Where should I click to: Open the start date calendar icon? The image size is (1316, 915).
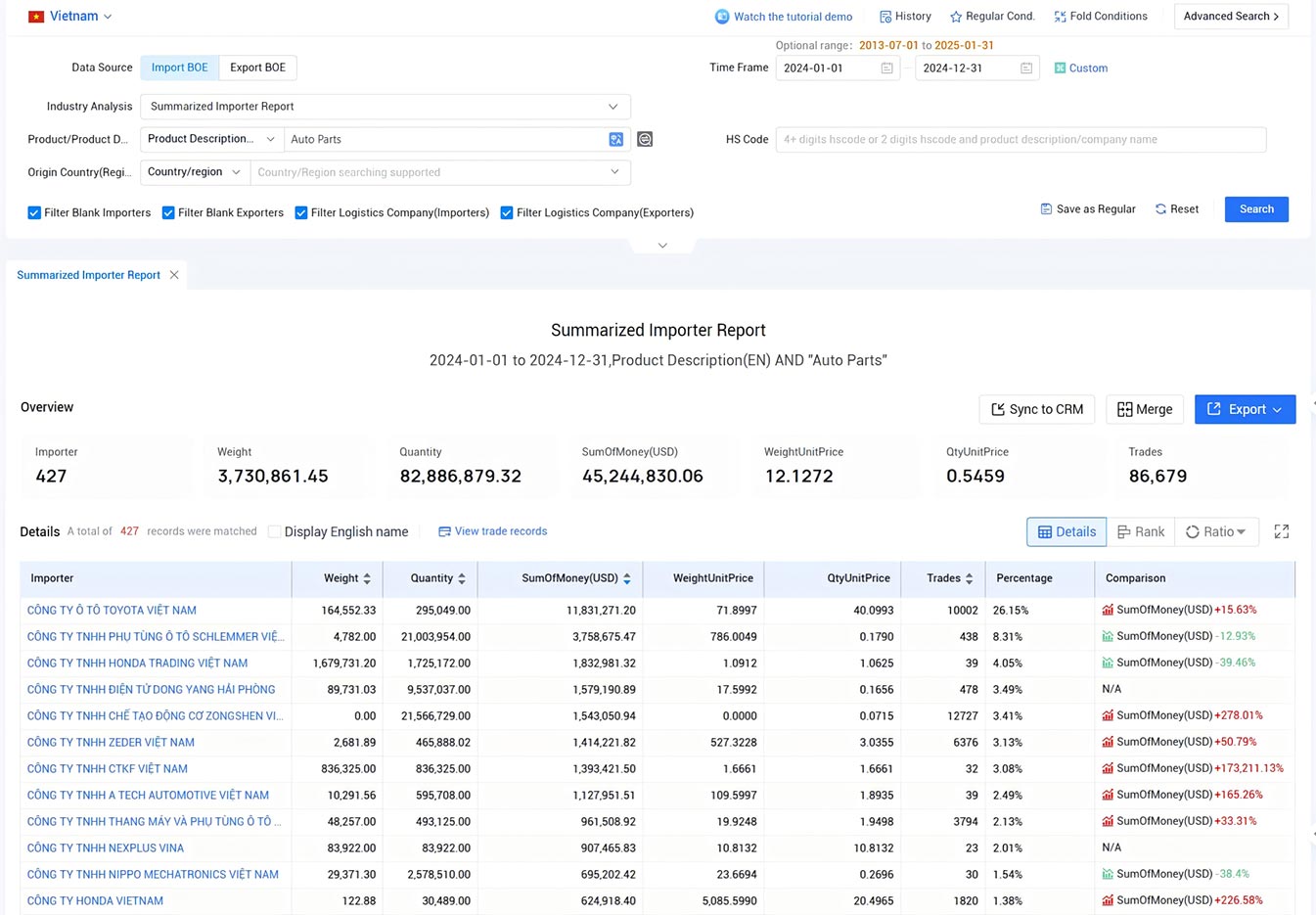[x=886, y=69]
